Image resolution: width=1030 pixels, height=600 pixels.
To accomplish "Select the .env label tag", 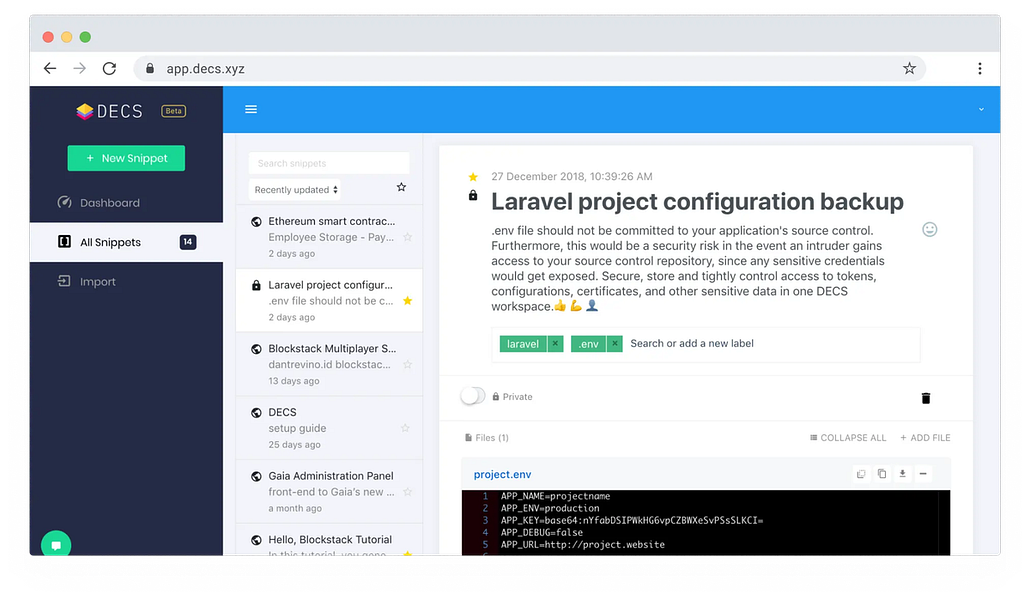I will point(589,344).
